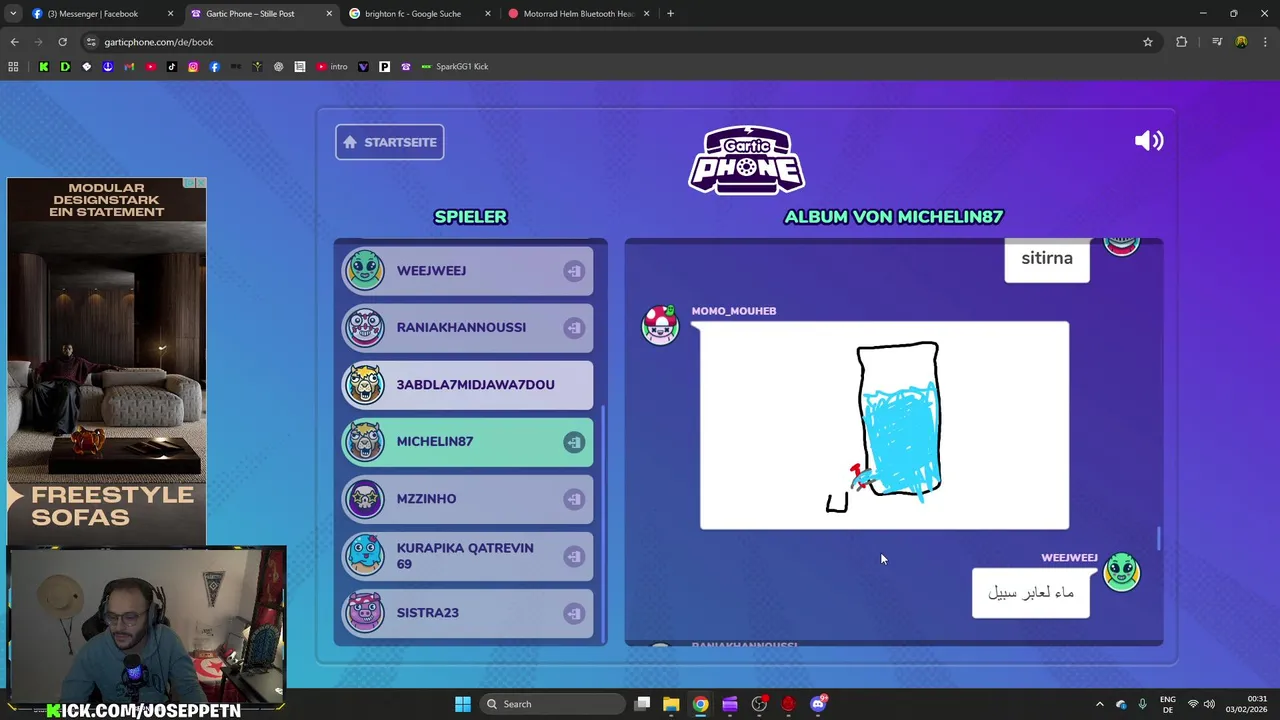Open the 'intro' bookmark
The image size is (1280, 720).
[332, 67]
